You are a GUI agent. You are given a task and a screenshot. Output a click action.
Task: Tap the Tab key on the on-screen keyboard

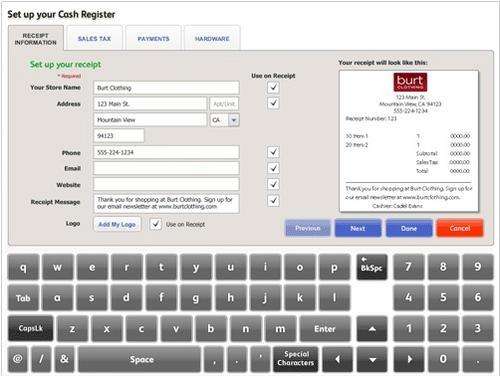click(x=23, y=298)
